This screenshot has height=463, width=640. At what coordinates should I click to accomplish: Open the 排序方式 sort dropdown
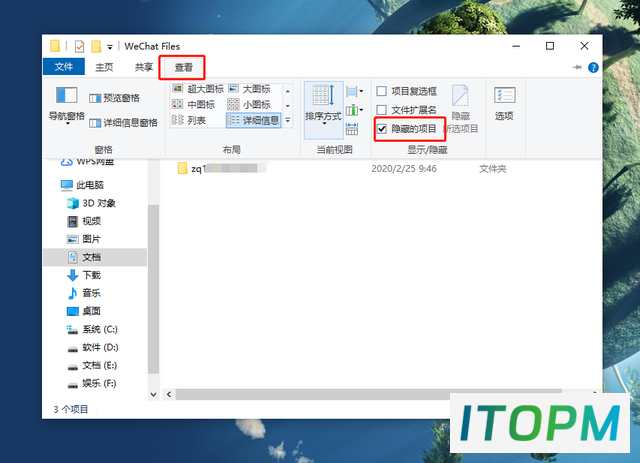323,109
